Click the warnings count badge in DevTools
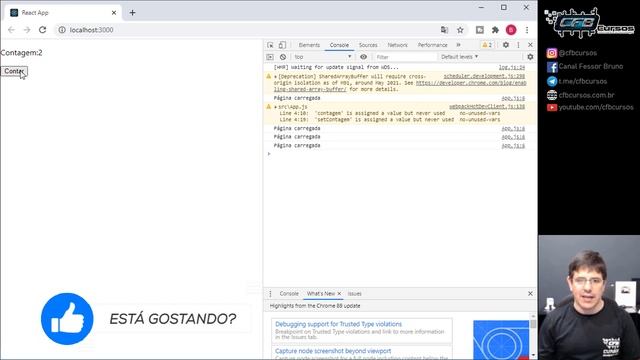Screen dimensions: 640x360 click(487, 45)
